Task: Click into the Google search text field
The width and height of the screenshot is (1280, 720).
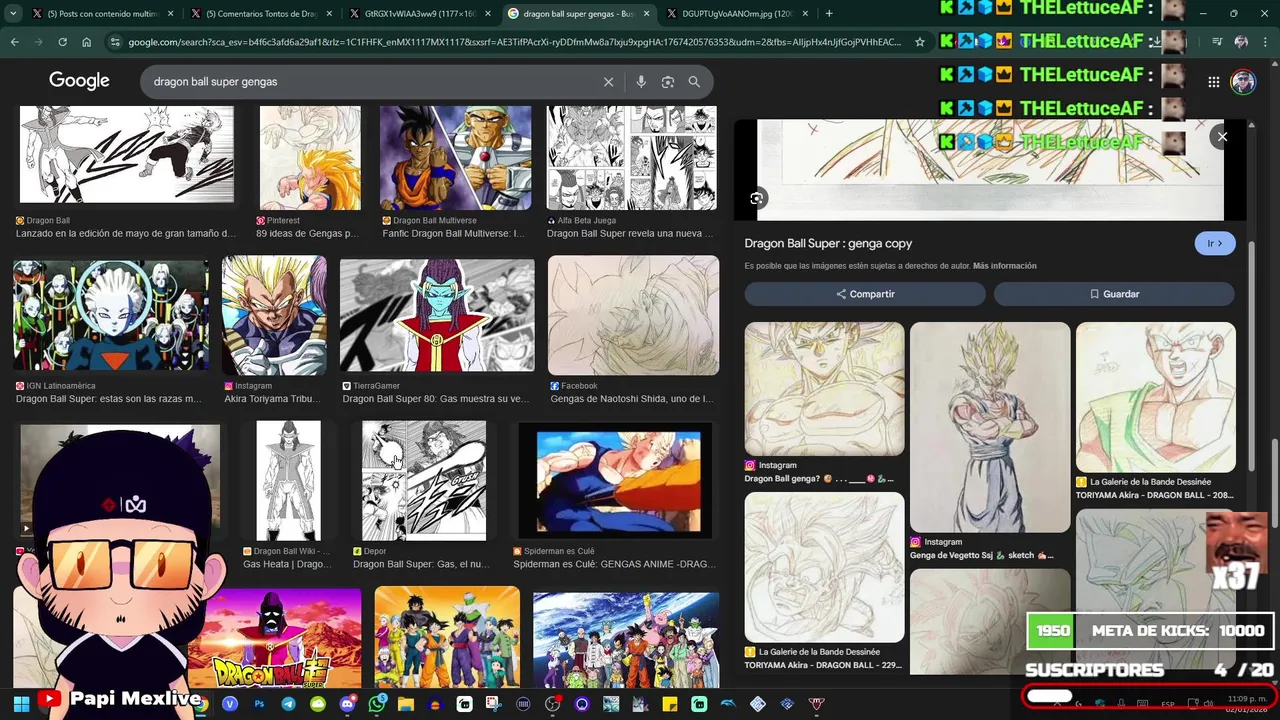Action: 370,82
